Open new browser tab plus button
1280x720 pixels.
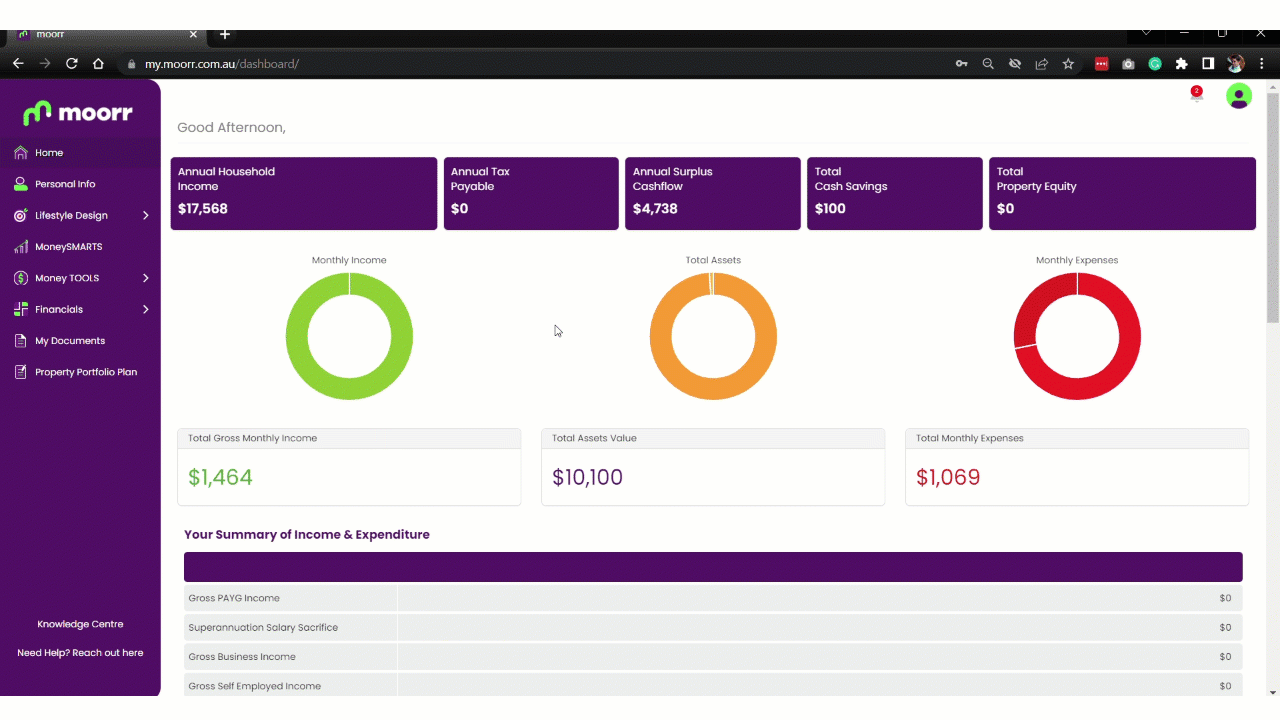(x=225, y=35)
